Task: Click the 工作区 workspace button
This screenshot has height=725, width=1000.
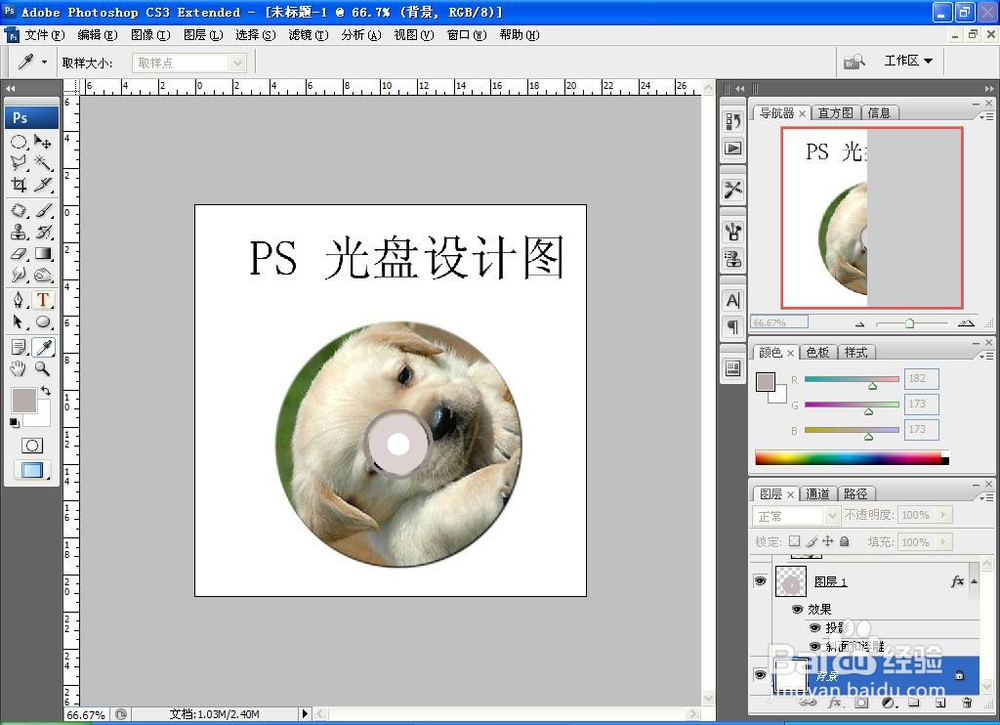Action: pyautogui.click(x=905, y=60)
